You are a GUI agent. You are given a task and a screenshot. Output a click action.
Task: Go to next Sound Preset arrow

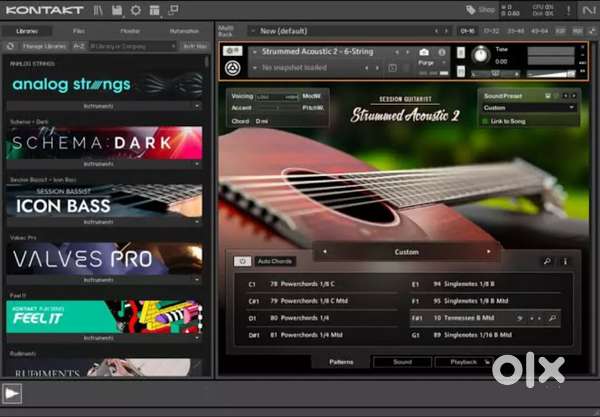[574, 96]
